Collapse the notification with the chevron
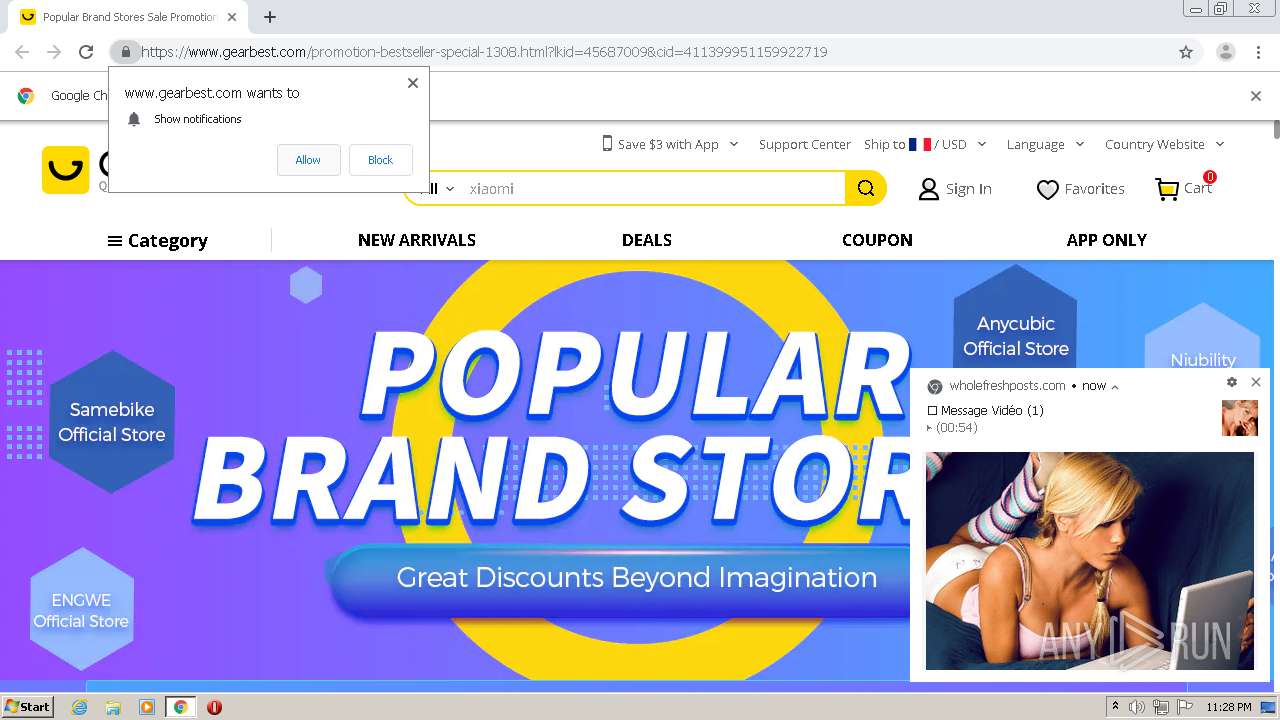The width and height of the screenshot is (1280, 720). tap(1115, 386)
